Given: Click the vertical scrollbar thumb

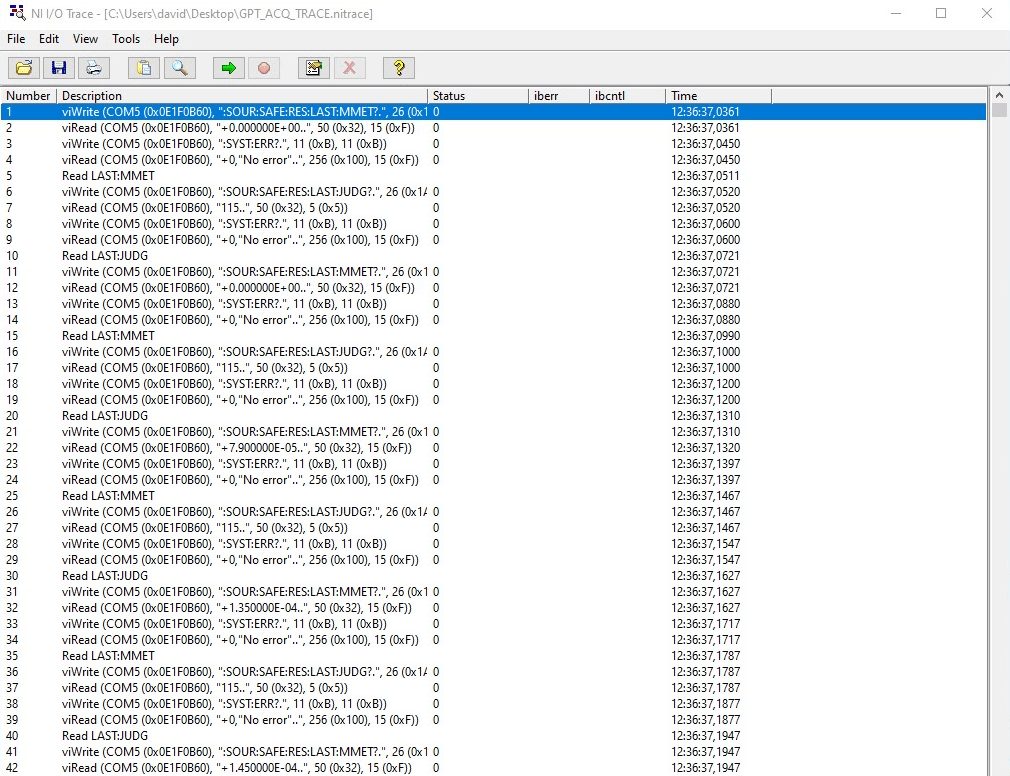Looking at the screenshot, I should 999,110.
